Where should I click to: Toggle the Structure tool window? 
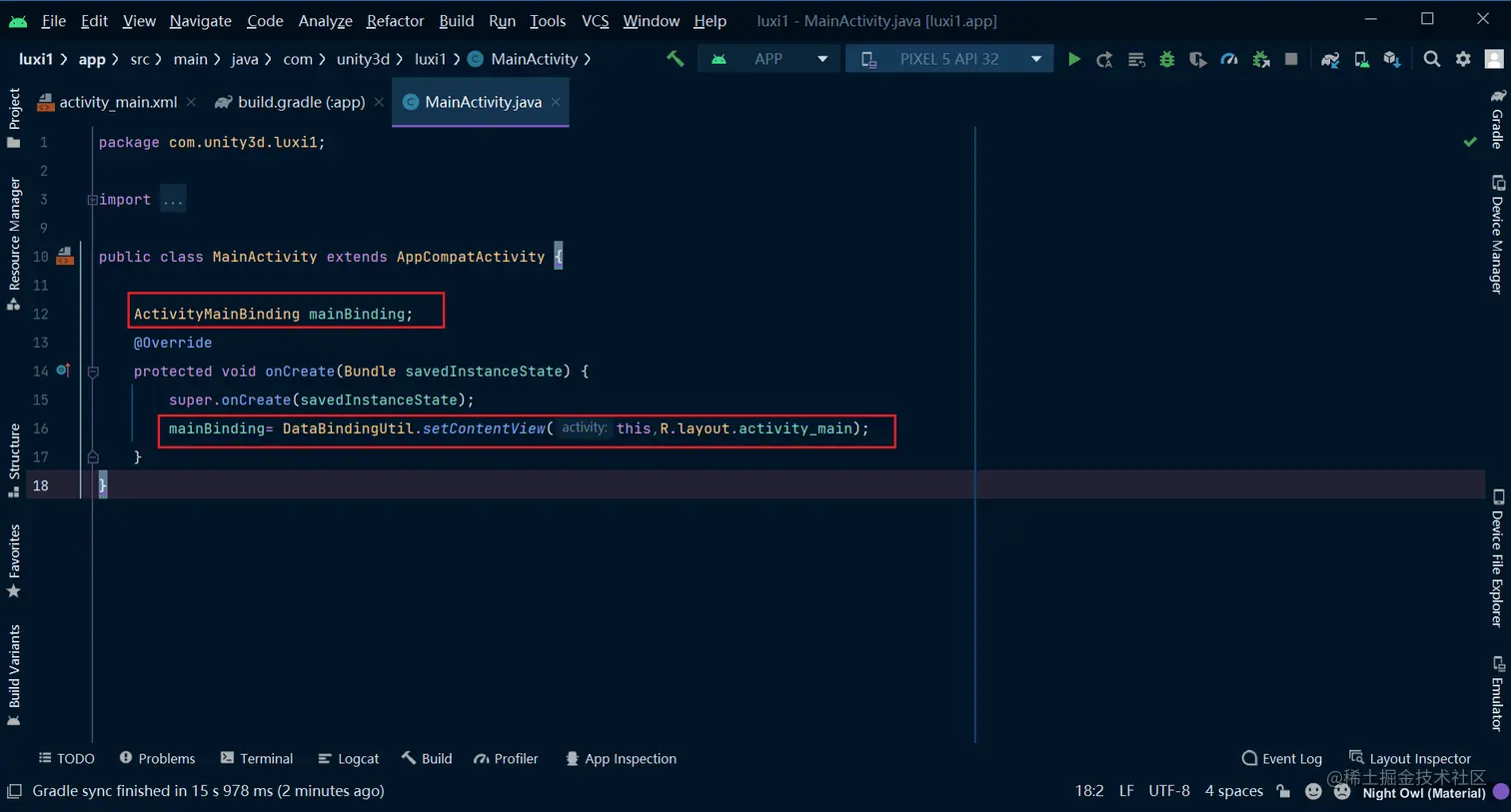[x=14, y=459]
